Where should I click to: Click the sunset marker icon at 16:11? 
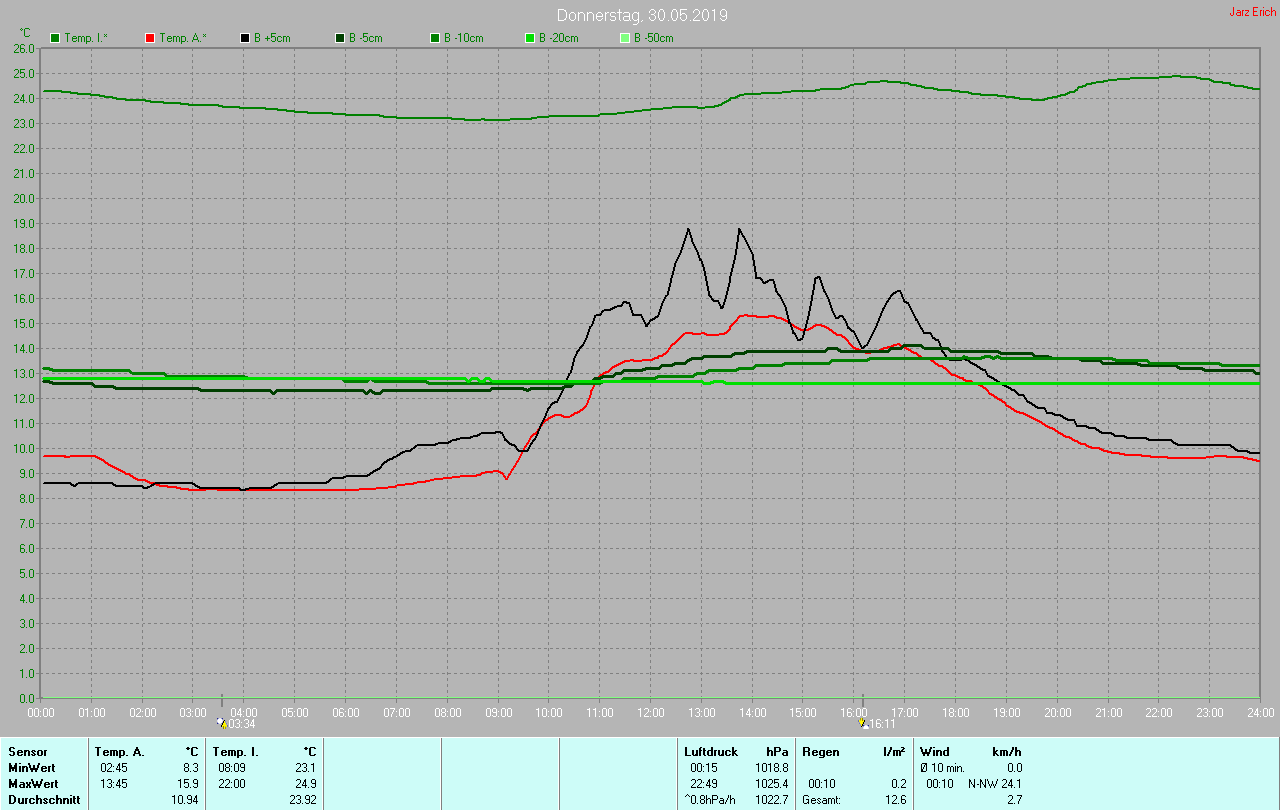863,723
